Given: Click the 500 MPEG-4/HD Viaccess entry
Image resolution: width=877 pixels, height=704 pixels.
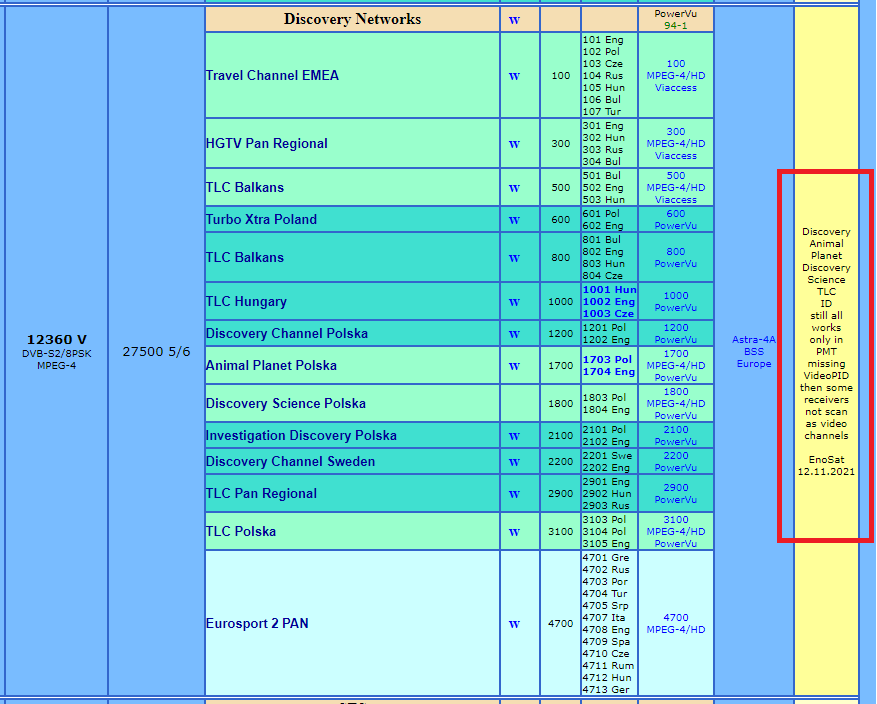Looking at the screenshot, I should click(x=676, y=187).
